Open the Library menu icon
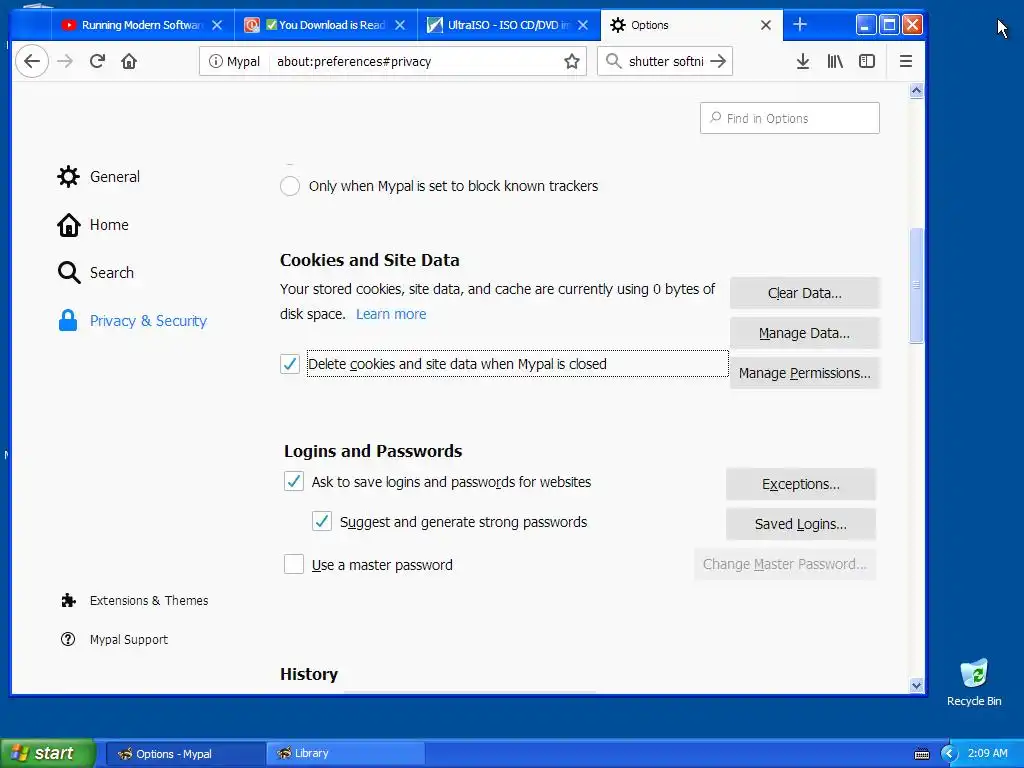 [835, 61]
